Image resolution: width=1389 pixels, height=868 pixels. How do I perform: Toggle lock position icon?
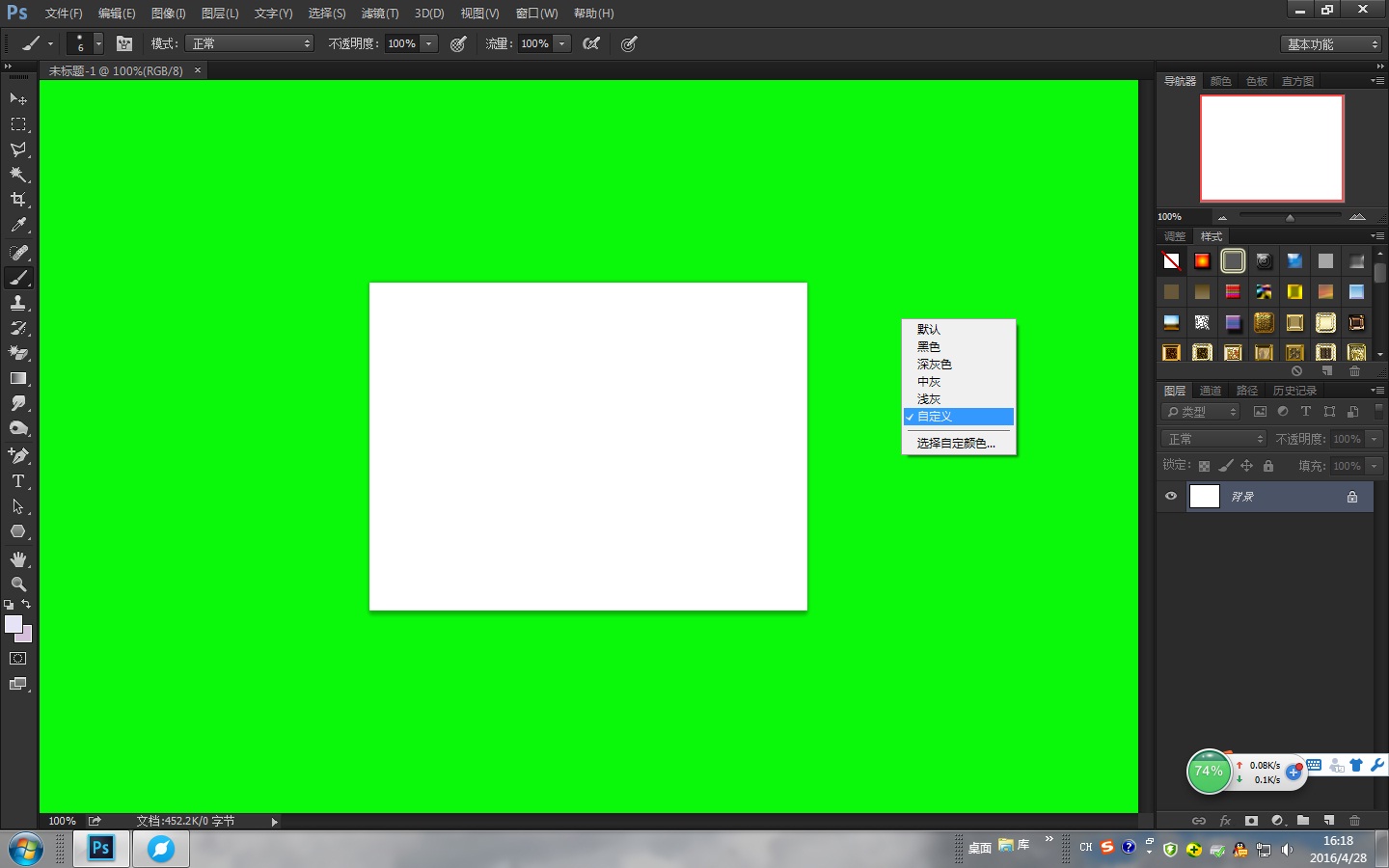click(x=1246, y=466)
